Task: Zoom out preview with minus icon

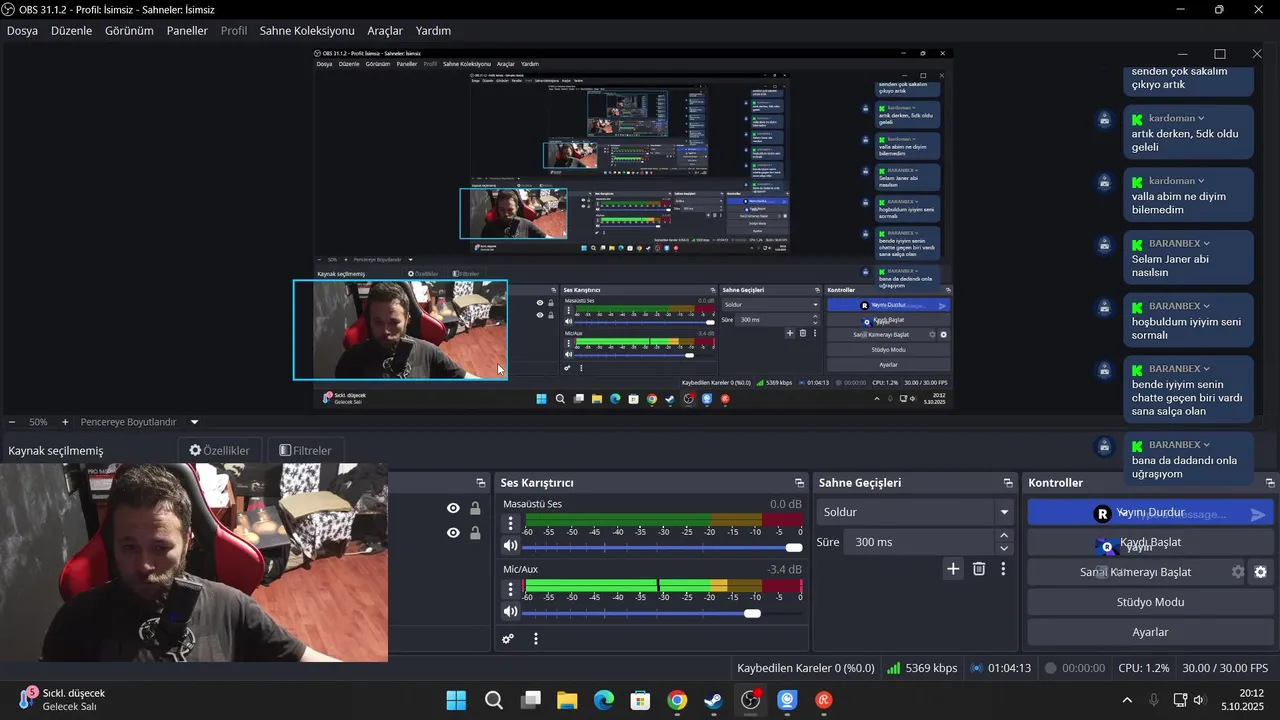Action: coord(12,422)
